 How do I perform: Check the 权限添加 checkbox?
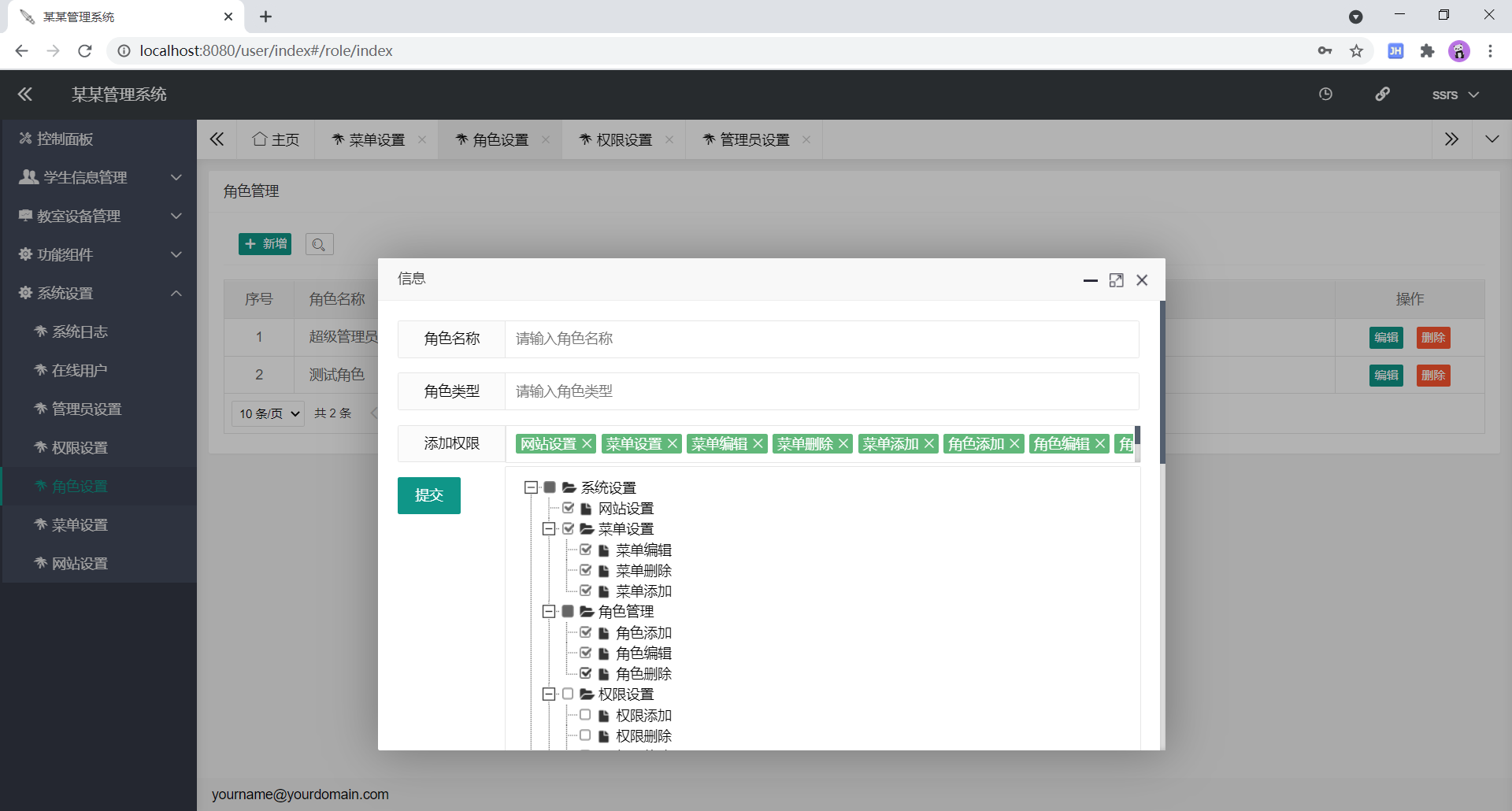tap(586, 714)
